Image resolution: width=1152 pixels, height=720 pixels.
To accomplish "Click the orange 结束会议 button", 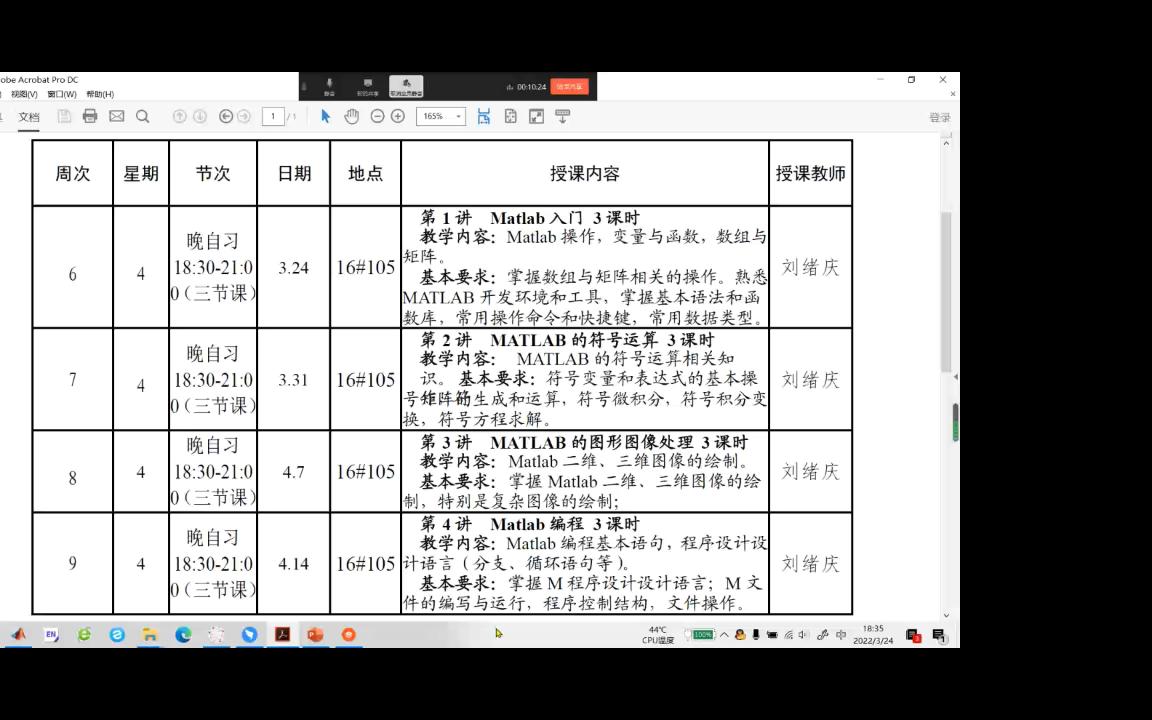I will point(569,86).
